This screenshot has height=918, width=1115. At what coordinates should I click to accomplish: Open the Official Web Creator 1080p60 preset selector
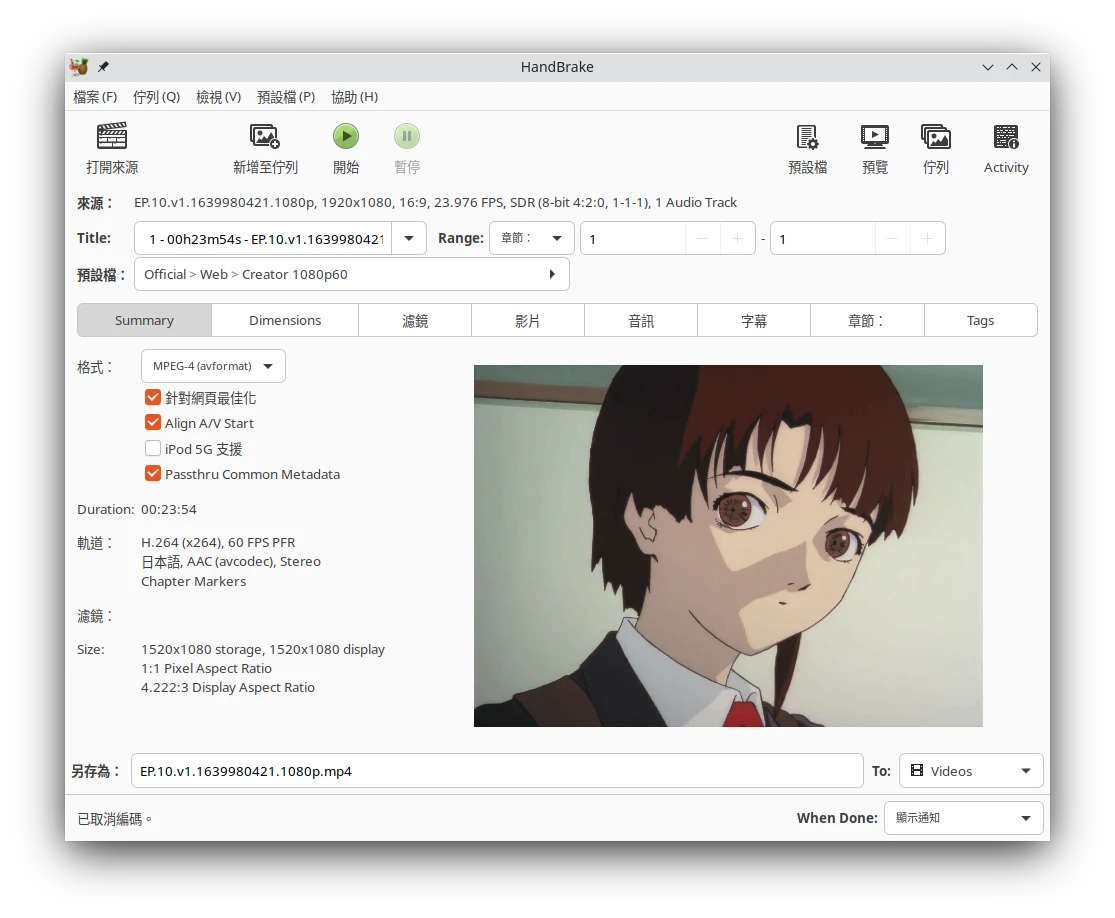[x=351, y=274]
